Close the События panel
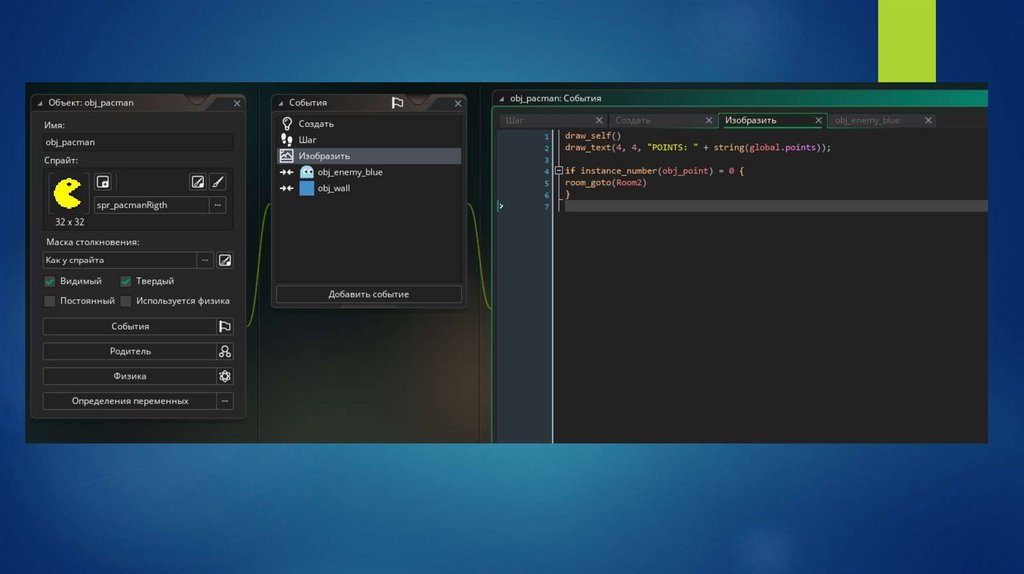This screenshot has width=1024, height=574. click(458, 103)
